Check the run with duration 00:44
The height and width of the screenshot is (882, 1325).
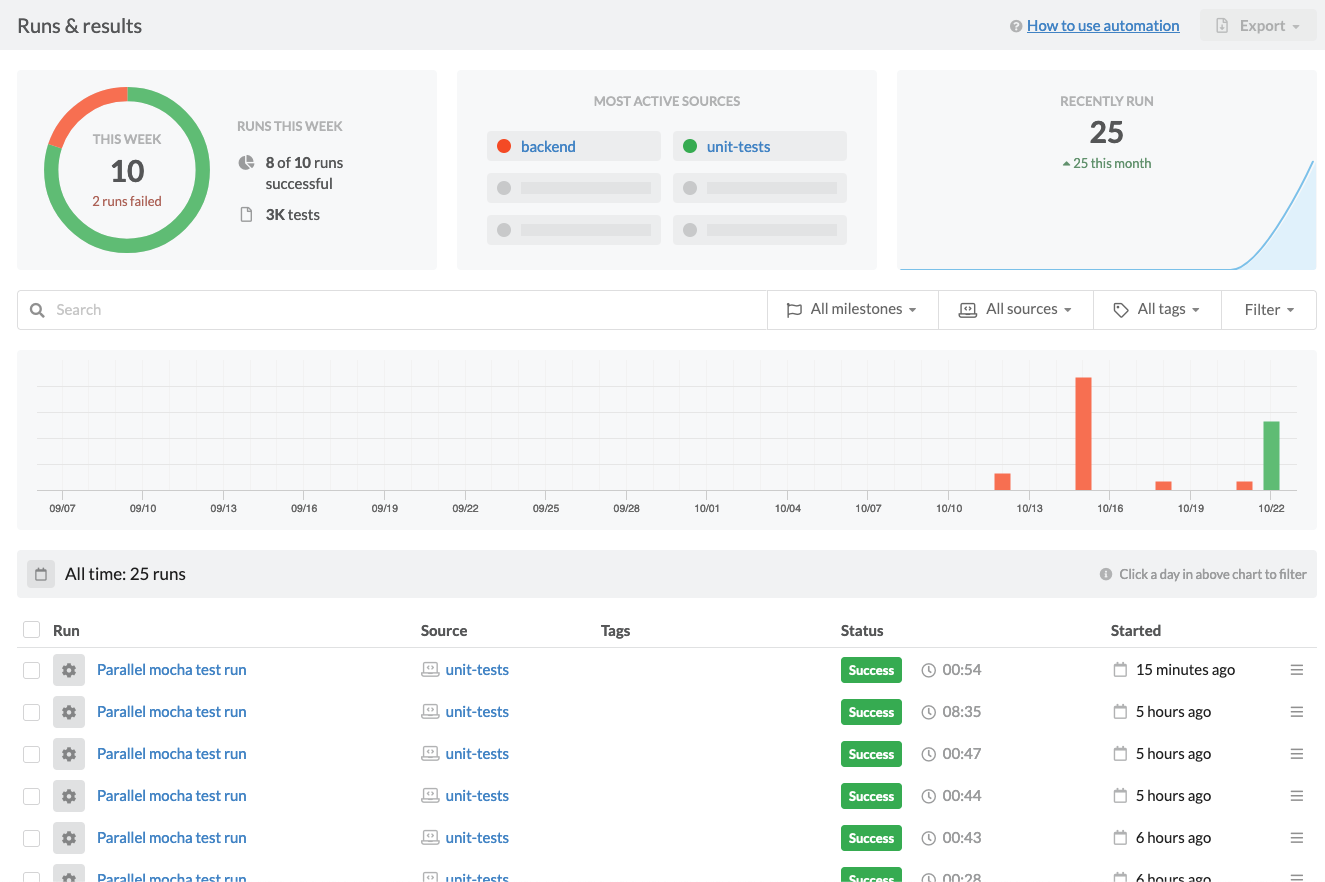coord(31,796)
